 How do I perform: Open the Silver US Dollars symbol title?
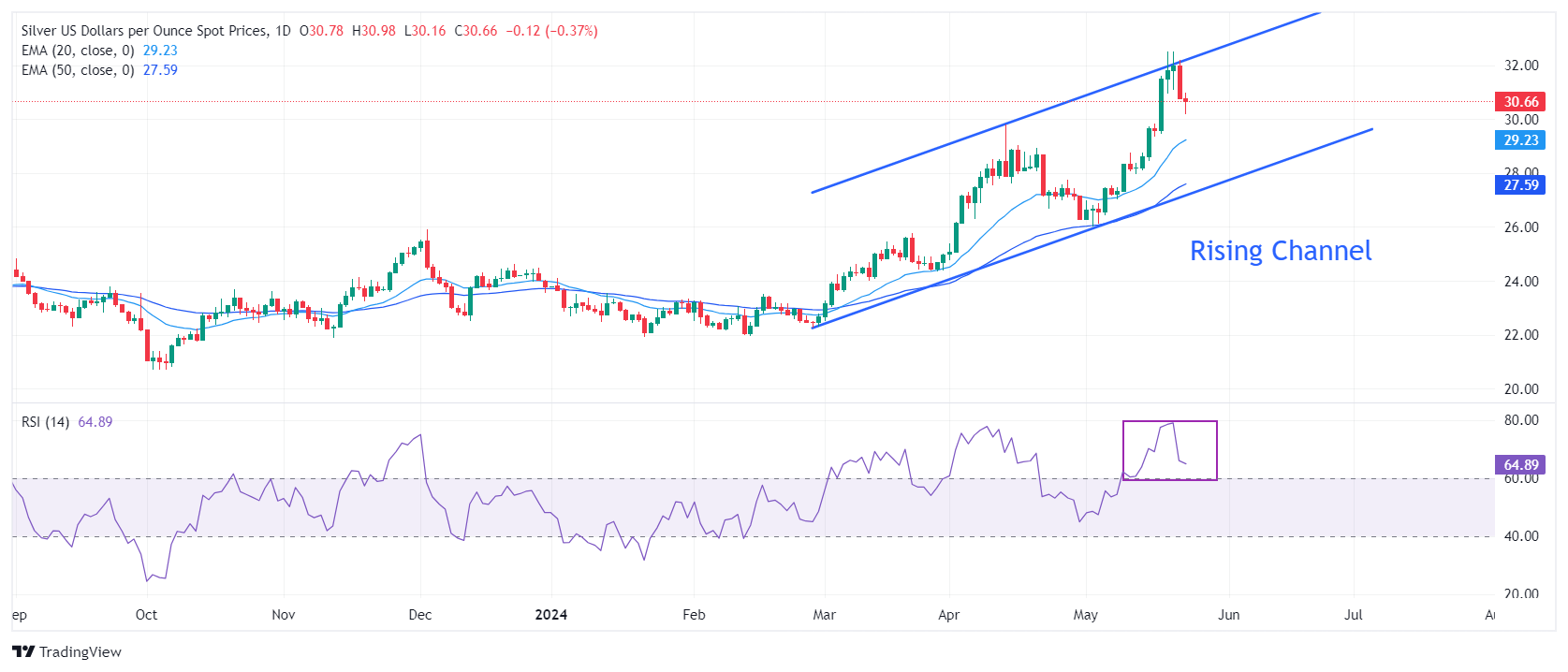(144, 31)
